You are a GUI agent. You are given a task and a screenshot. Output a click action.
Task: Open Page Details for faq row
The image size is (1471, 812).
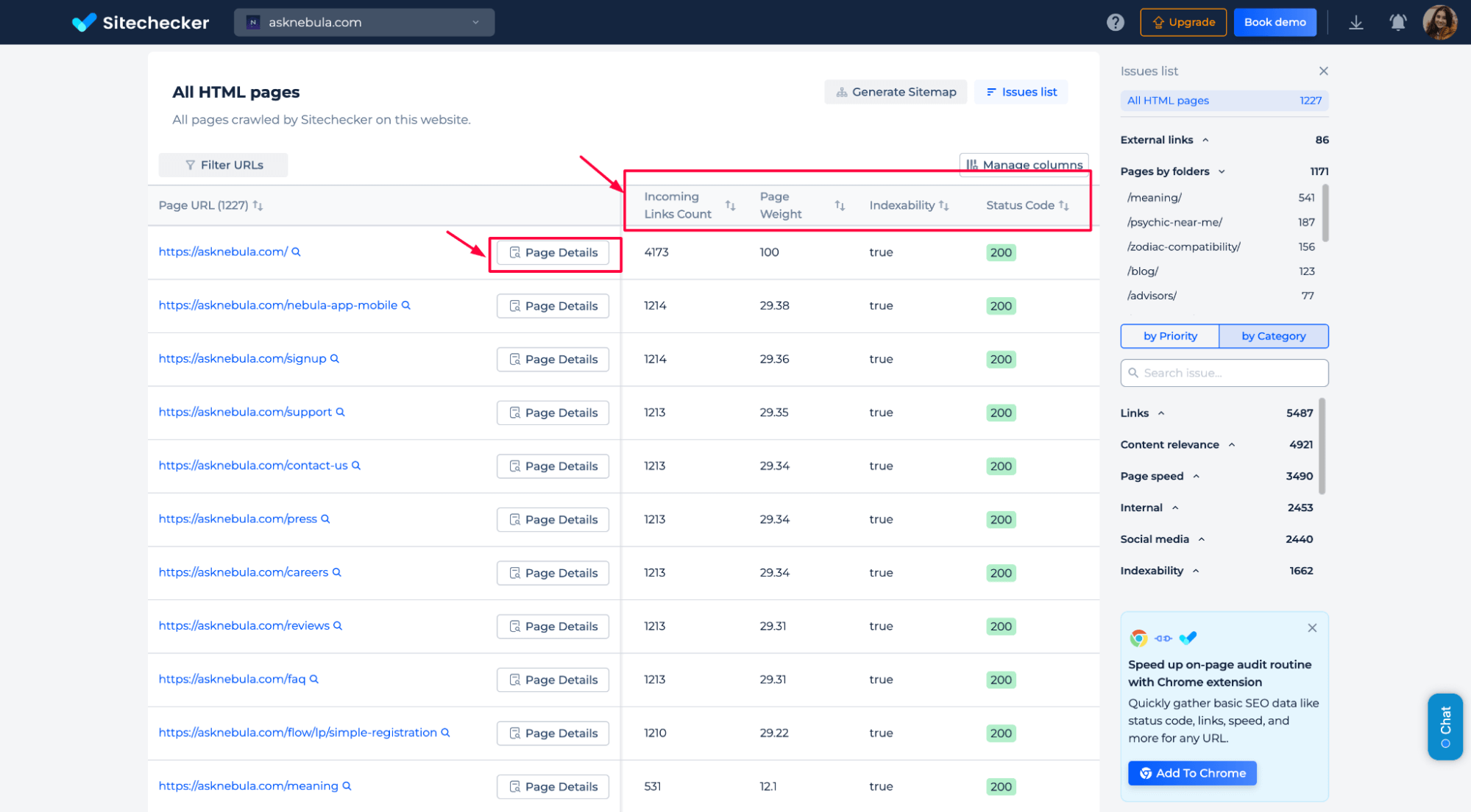pyautogui.click(x=553, y=680)
